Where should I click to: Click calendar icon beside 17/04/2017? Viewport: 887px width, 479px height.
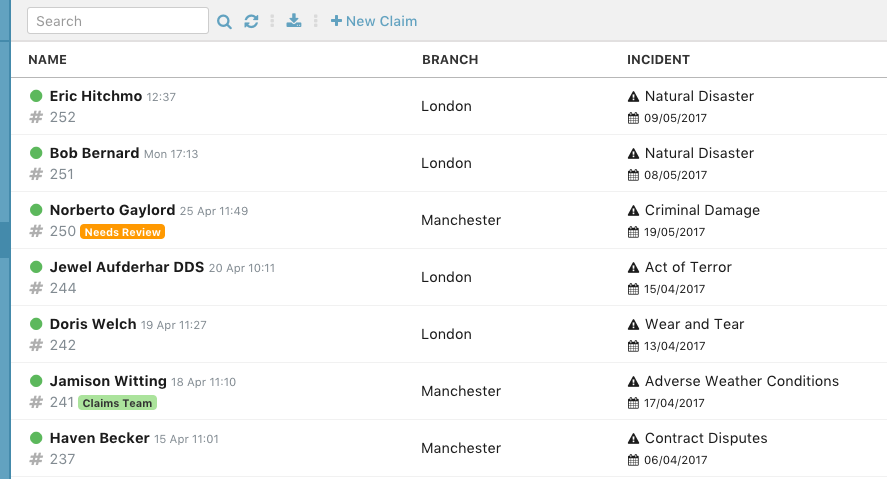tap(634, 403)
